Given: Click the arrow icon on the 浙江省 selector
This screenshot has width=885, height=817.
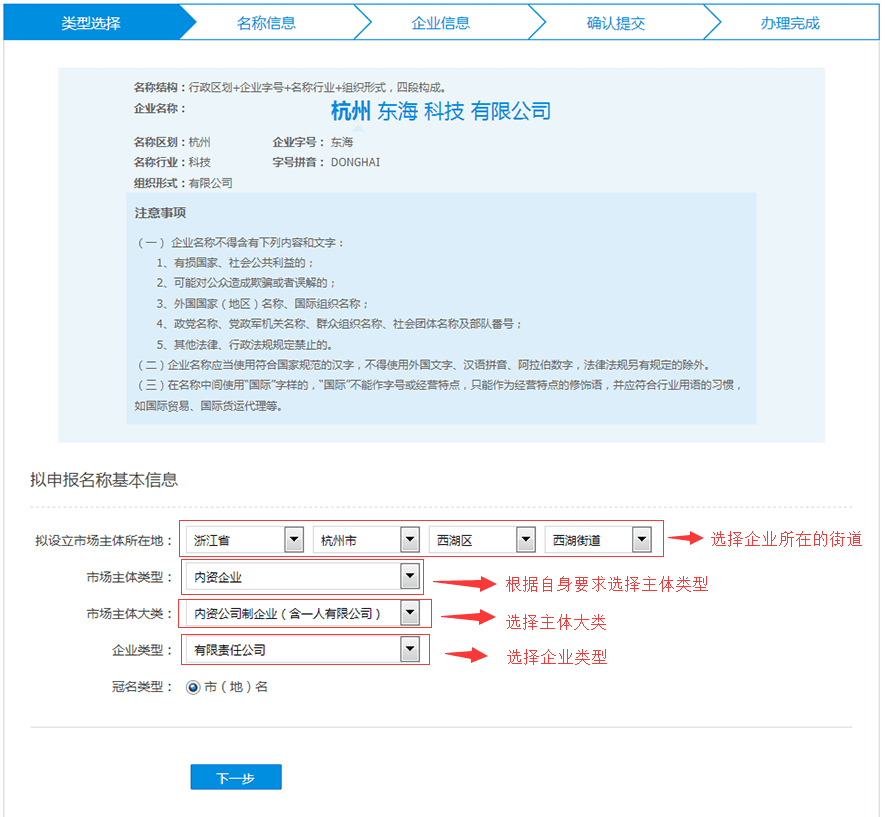Looking at the screenshot, I should (294, 539).
